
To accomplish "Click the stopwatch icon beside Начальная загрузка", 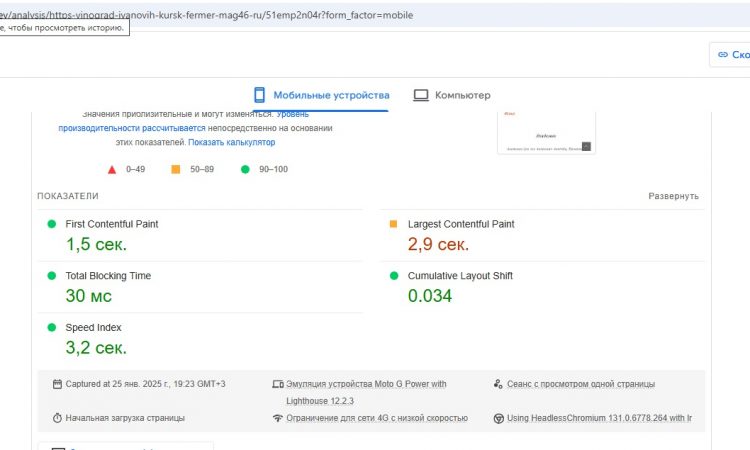I will coord(57,418).
